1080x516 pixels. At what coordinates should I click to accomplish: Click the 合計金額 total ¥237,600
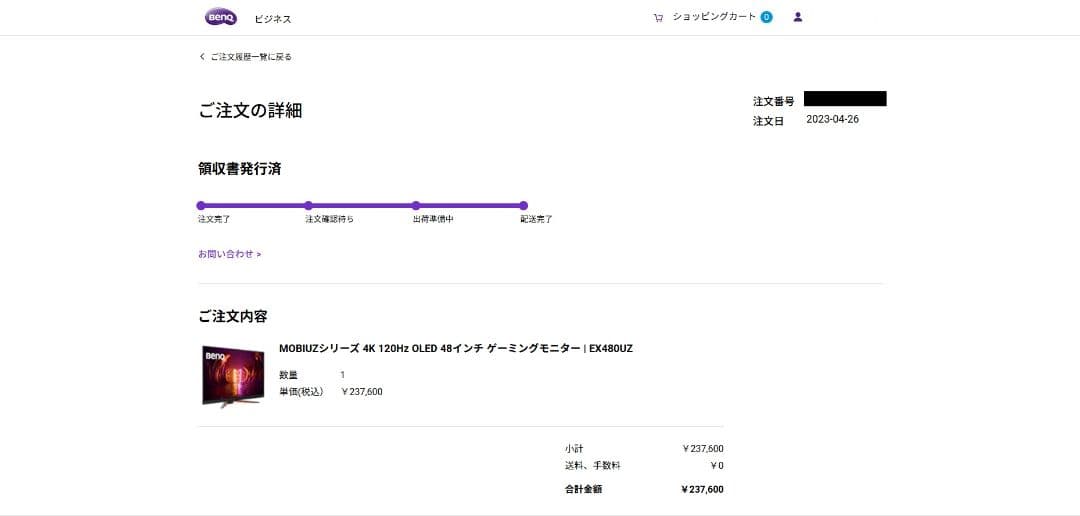click(x=702, y=490)
